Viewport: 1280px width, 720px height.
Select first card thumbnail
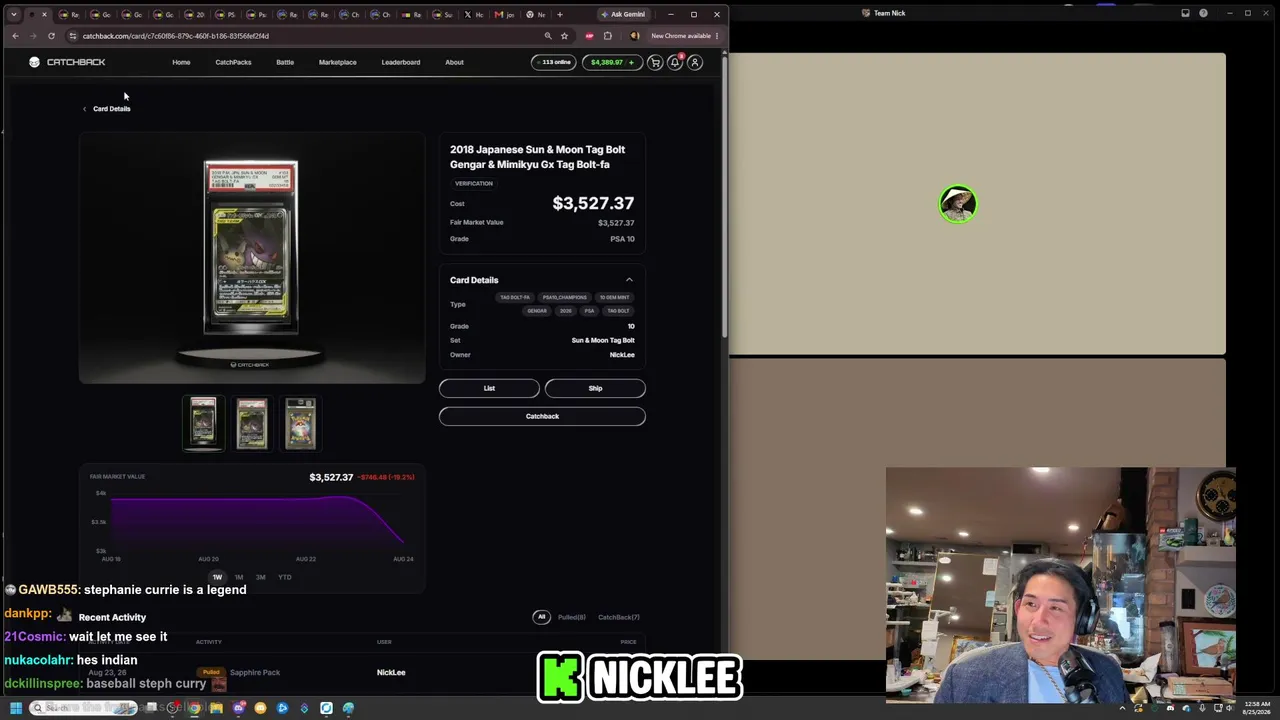tap(203, 422)
